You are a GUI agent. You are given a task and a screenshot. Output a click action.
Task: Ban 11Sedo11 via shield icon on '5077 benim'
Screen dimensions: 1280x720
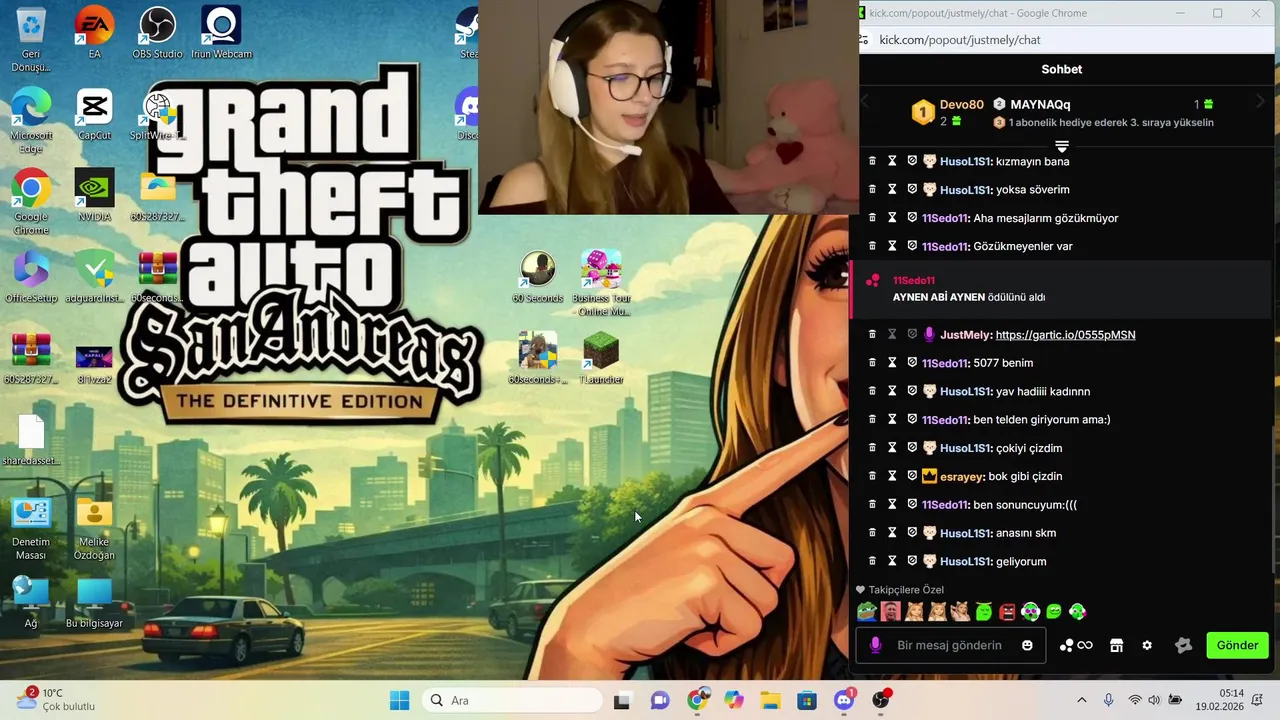(x=912, y=363)
